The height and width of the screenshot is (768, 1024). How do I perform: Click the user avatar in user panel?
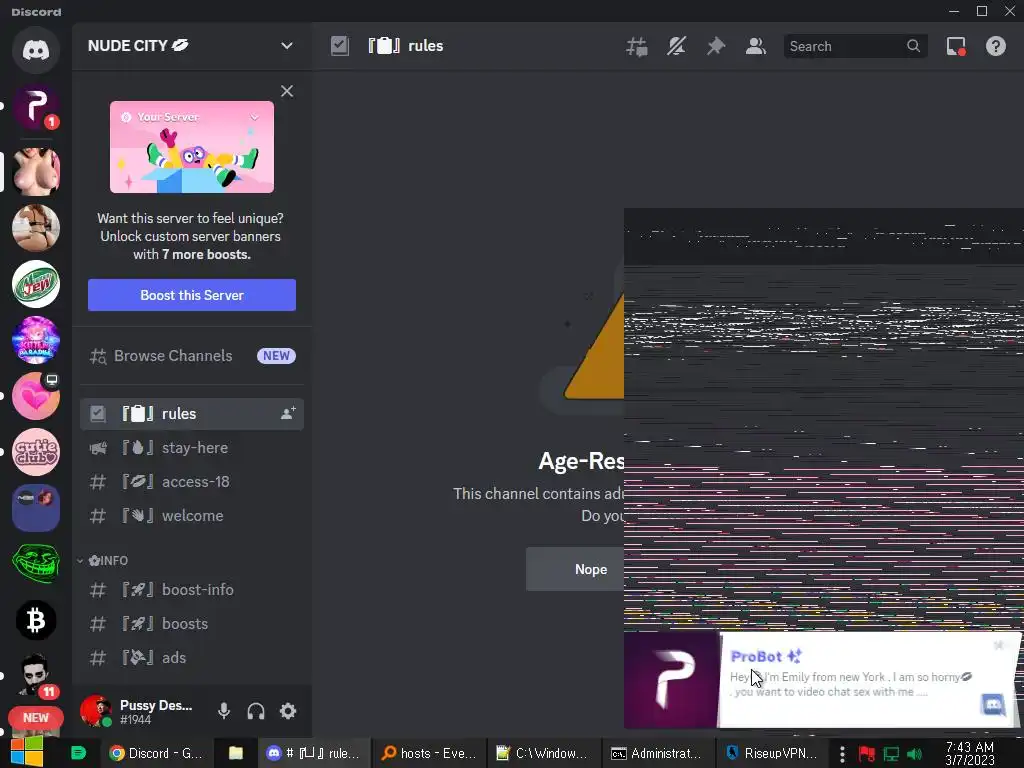[x=95, y=711]
